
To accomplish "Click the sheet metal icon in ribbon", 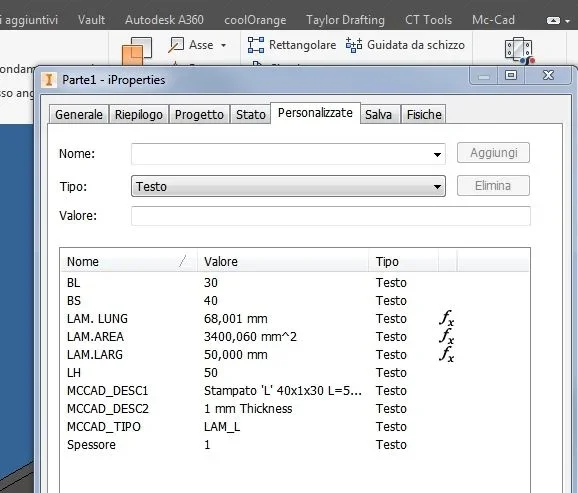I will tap(519, 50).
